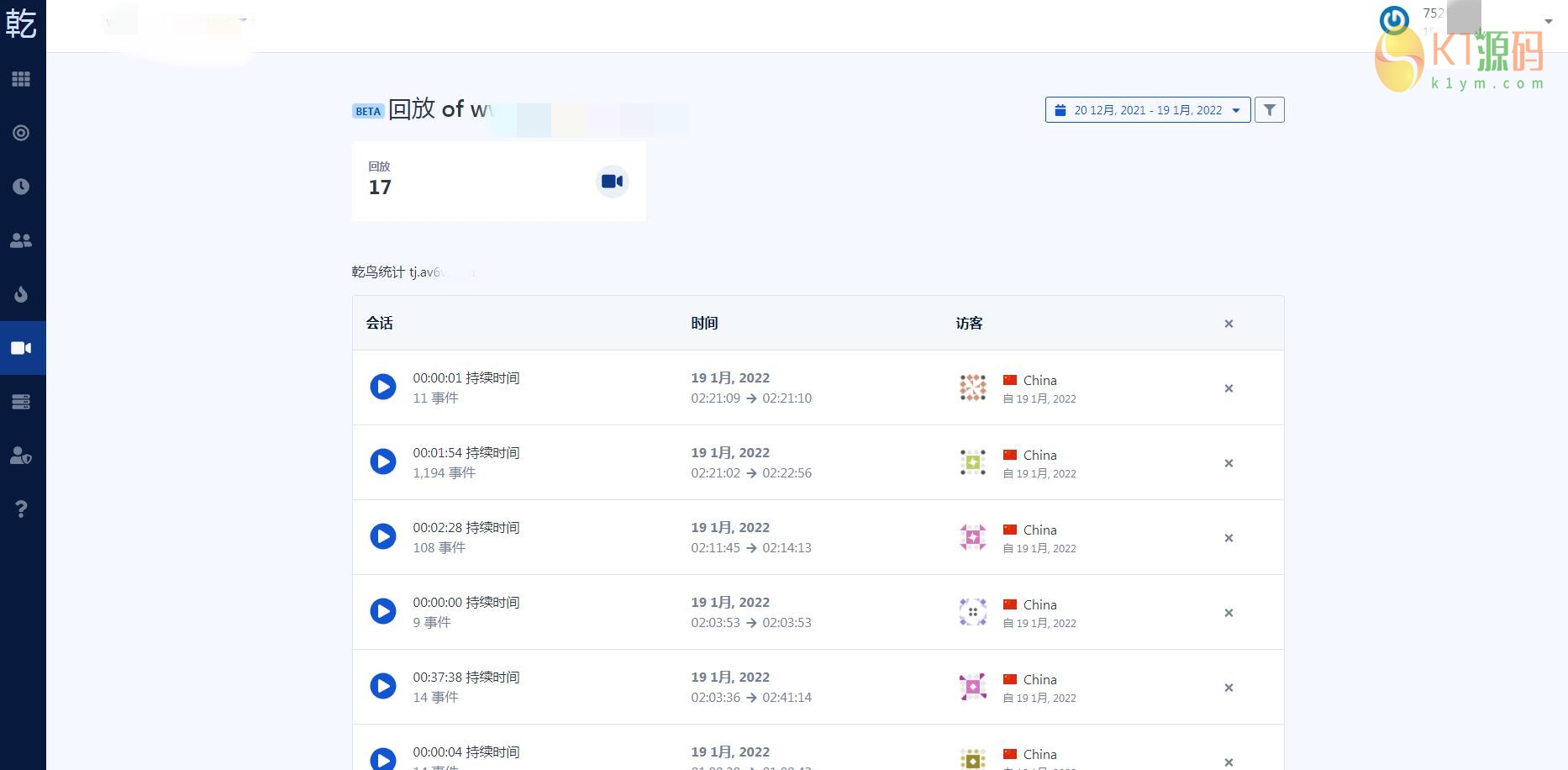This screenshot has width=1568, height=770.
Task: Click the 乾 logo in the sidebar
Action: click(x=21, y=24)
